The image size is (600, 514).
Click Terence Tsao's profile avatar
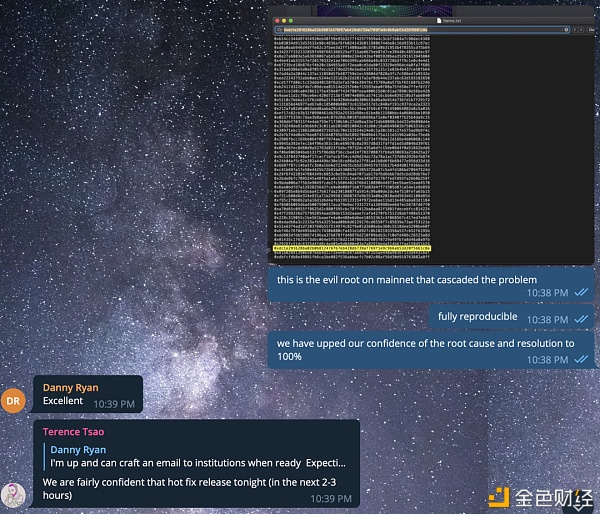(13, 495)
